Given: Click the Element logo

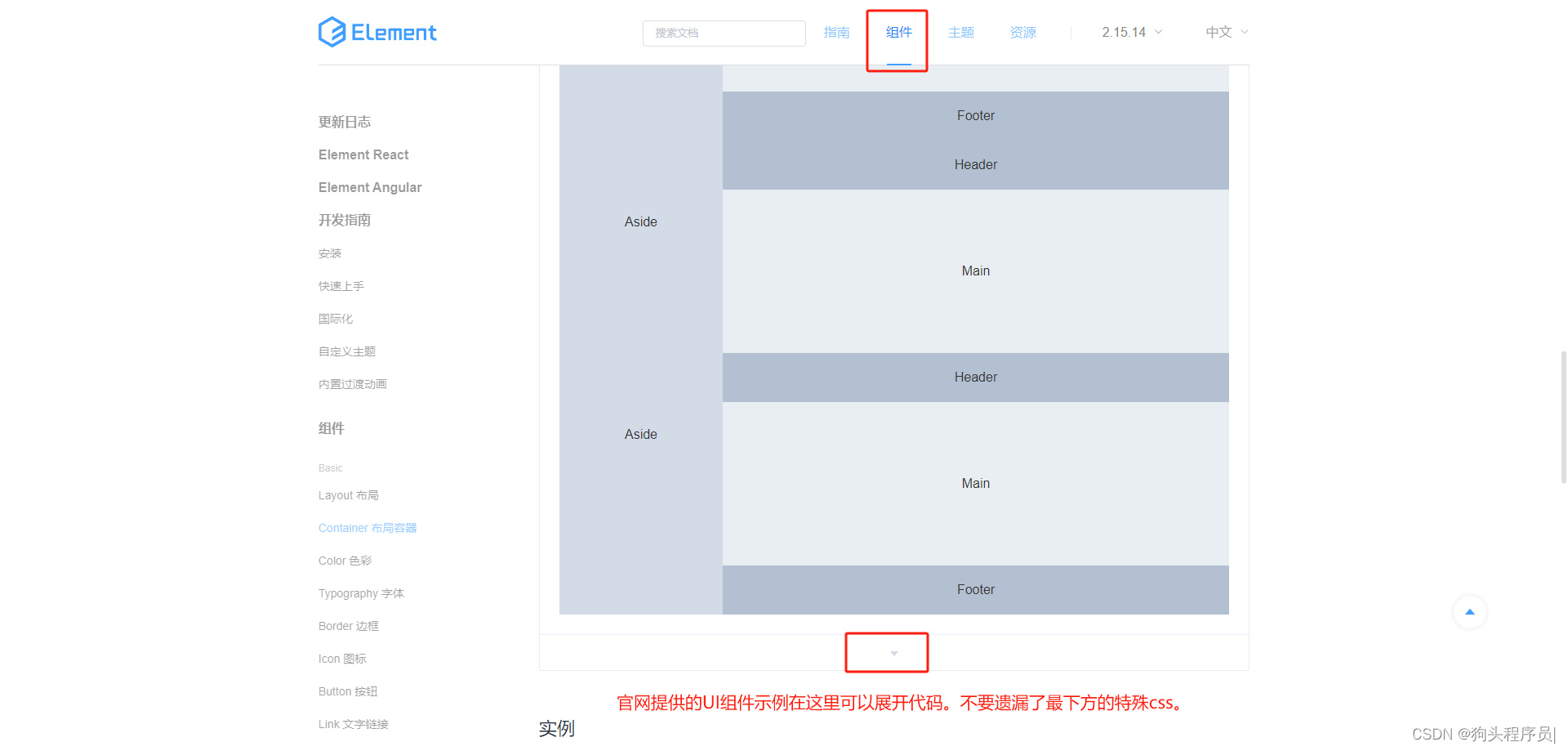Looking at the screenshot, I should click(x=377, y=33).
